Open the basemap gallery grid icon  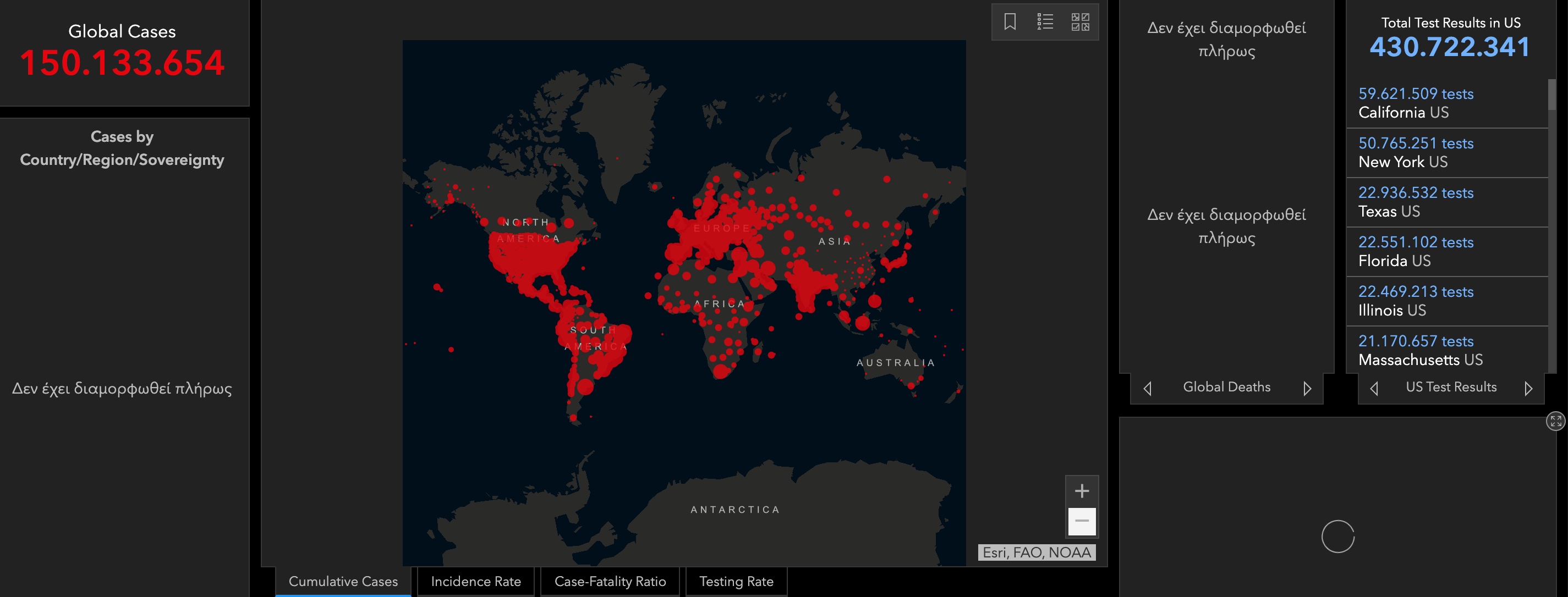point(1081,22)
